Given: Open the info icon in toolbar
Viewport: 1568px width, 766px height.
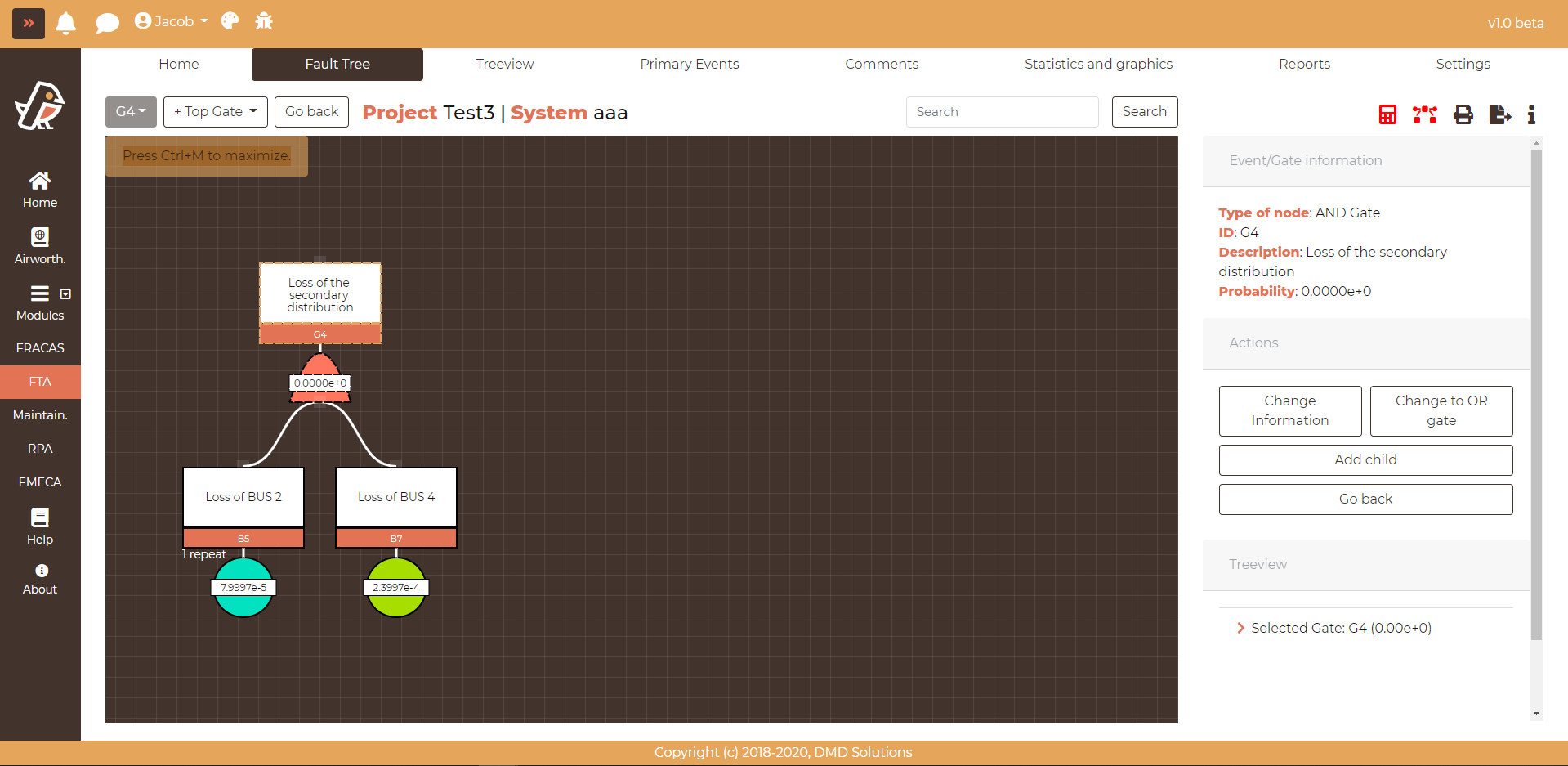Looking at the screenshot, I should pyautogui.click(x=1531, y=114).
